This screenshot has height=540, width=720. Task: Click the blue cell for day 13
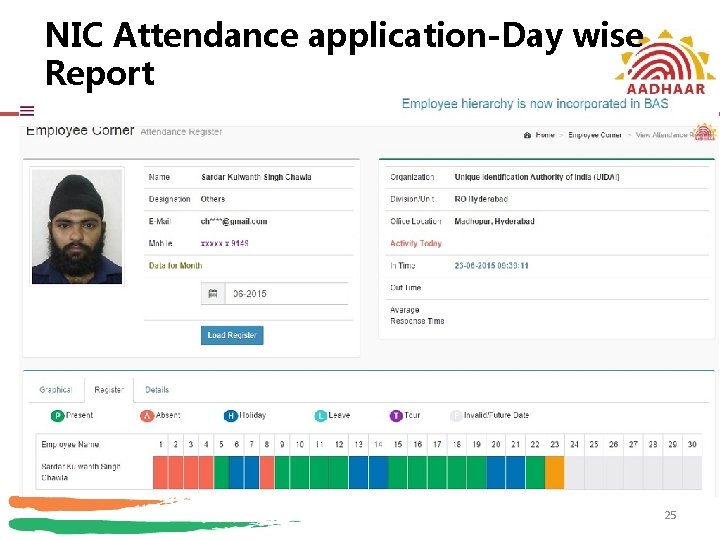pos(358,472)
